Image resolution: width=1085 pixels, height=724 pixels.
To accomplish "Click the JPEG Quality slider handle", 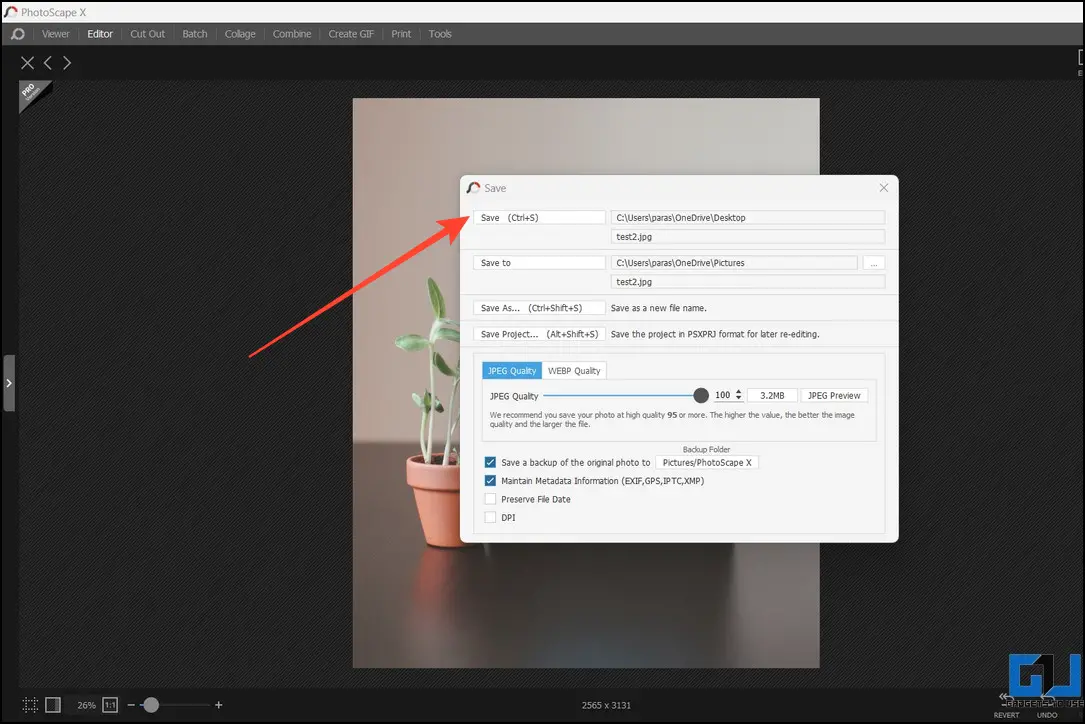I will (x=701, y=395).
